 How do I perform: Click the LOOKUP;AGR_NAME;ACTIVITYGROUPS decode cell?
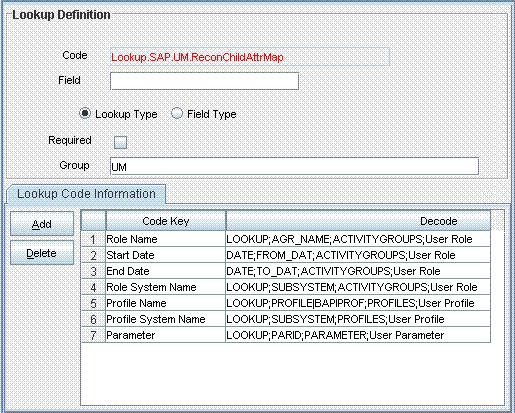tap(358, 239)
